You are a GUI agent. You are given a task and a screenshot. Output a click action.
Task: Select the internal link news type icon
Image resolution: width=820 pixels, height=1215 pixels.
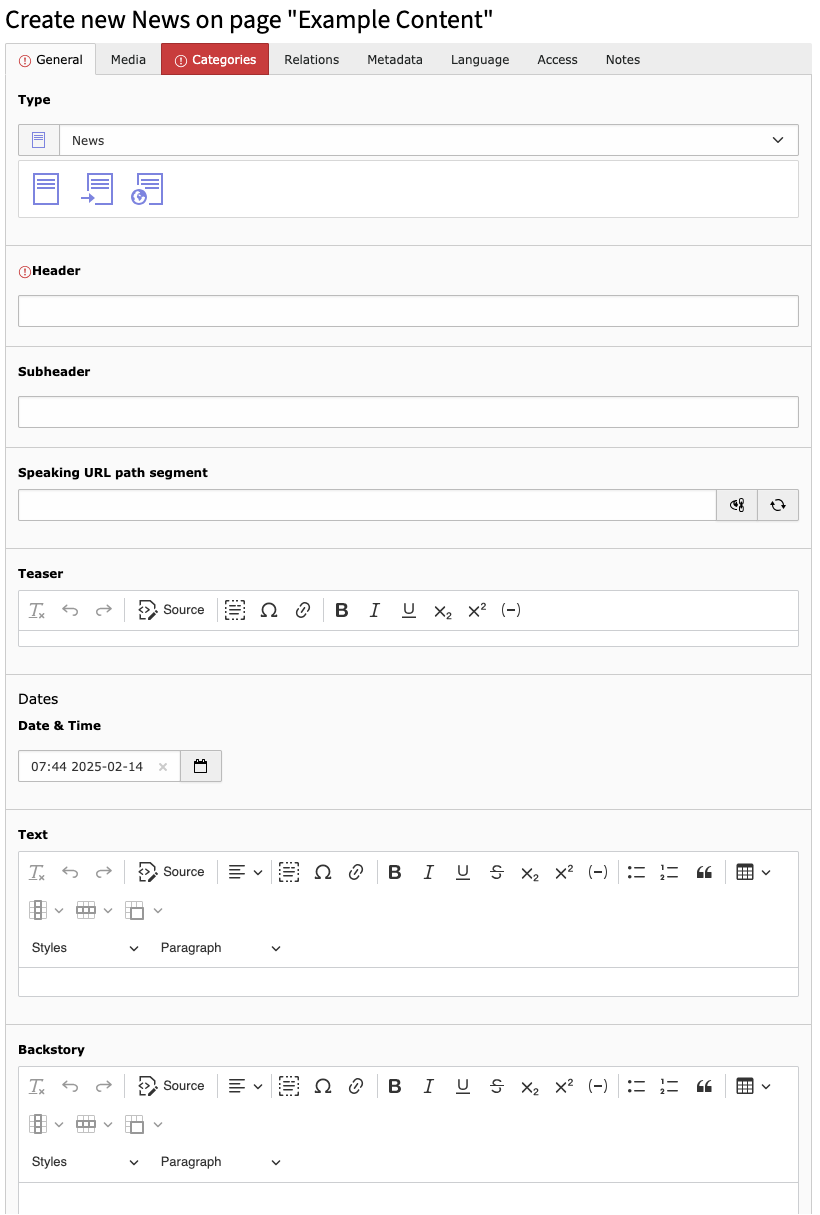click(x=97, y=189)
